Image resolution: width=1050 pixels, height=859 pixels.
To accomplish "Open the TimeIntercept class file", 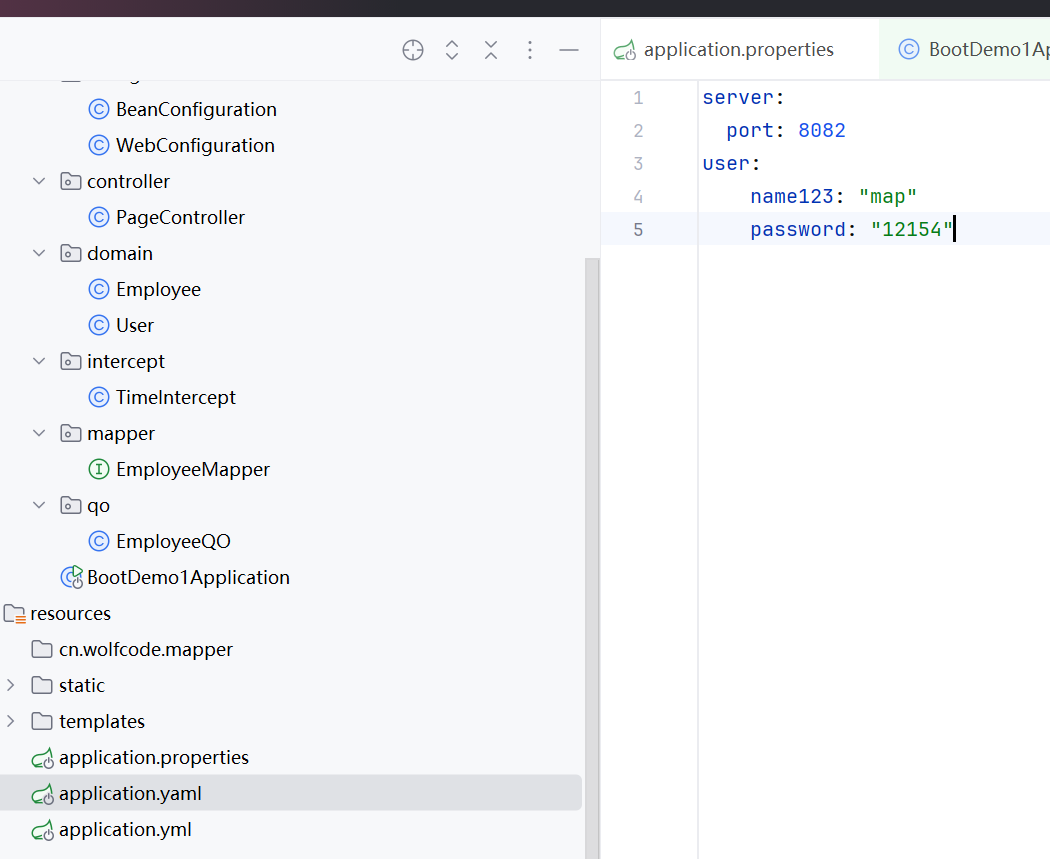I will click(x=176, y=397).
